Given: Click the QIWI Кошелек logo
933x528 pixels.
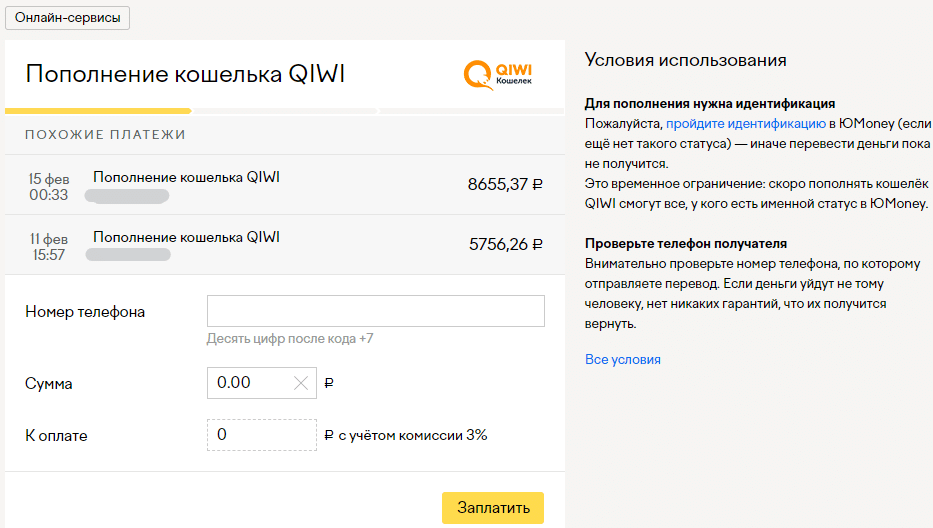Looking at the screenshot, I should coord(497,75).
